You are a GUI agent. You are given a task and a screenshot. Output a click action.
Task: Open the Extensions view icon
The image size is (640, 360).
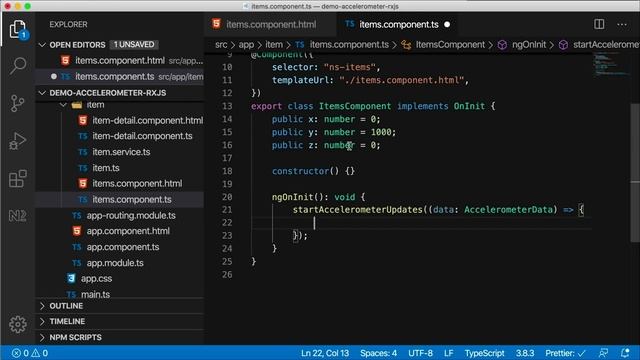[x=18, y=178]
